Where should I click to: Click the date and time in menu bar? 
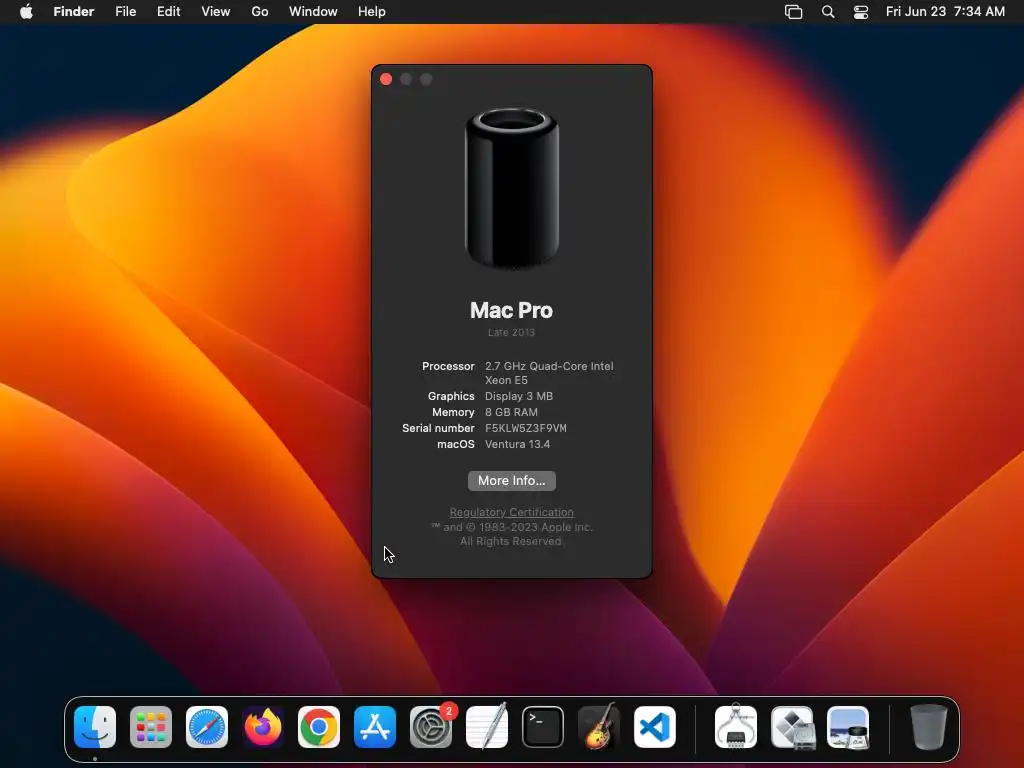[x=945, y=12]
